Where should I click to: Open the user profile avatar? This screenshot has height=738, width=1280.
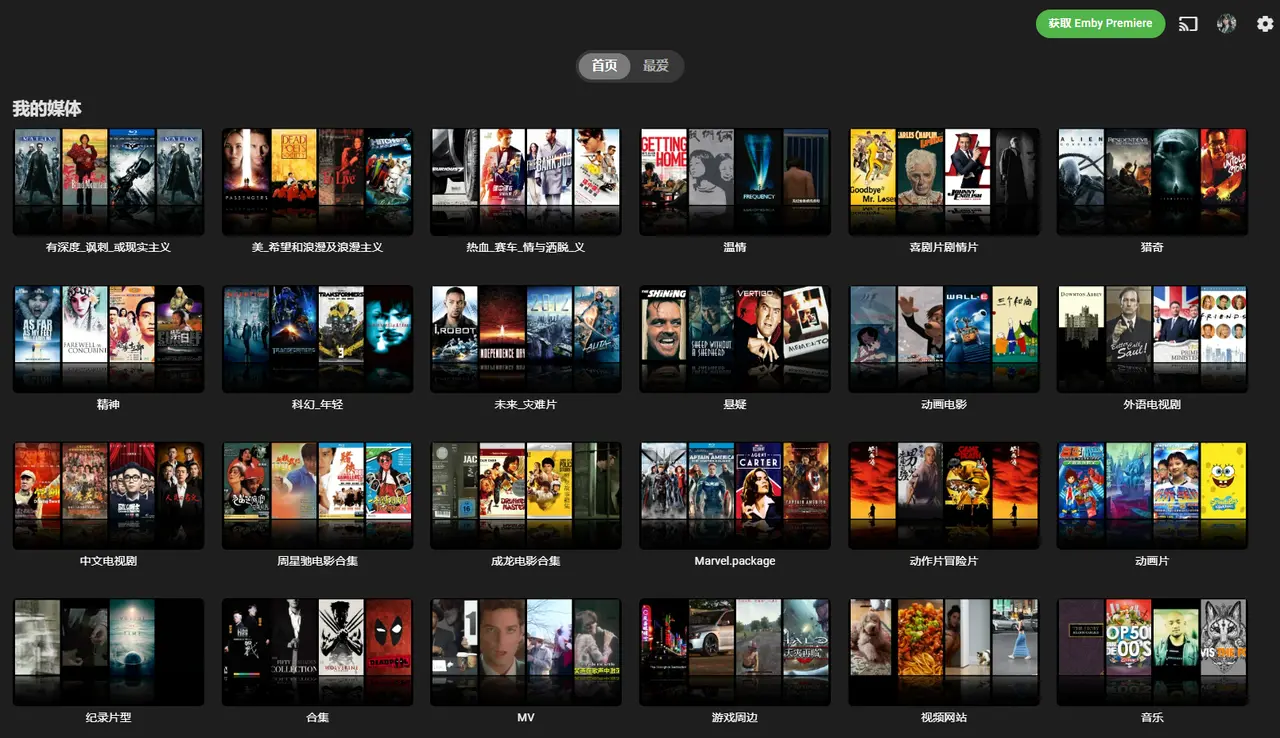(x=1226, y=24)
